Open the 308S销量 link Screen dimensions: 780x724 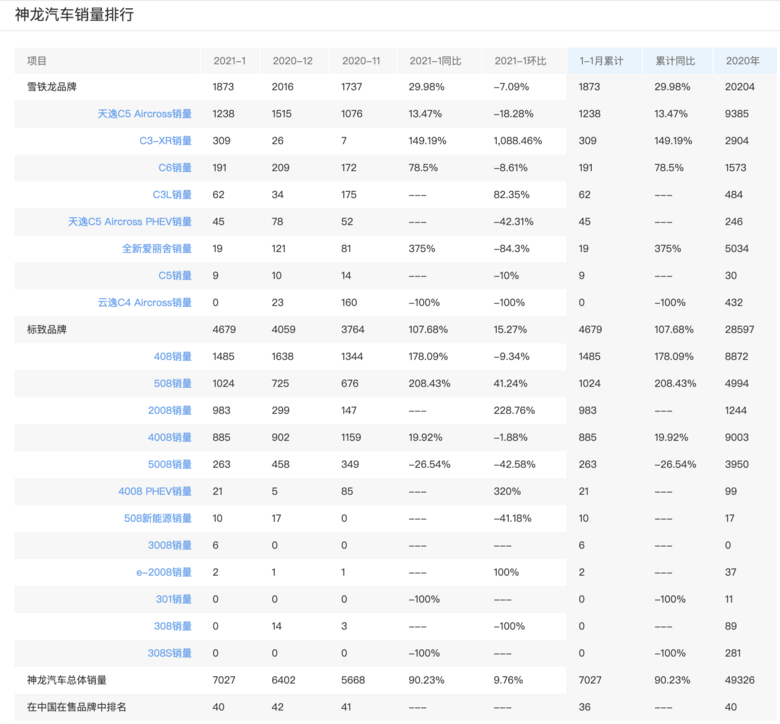click(170, 653)
